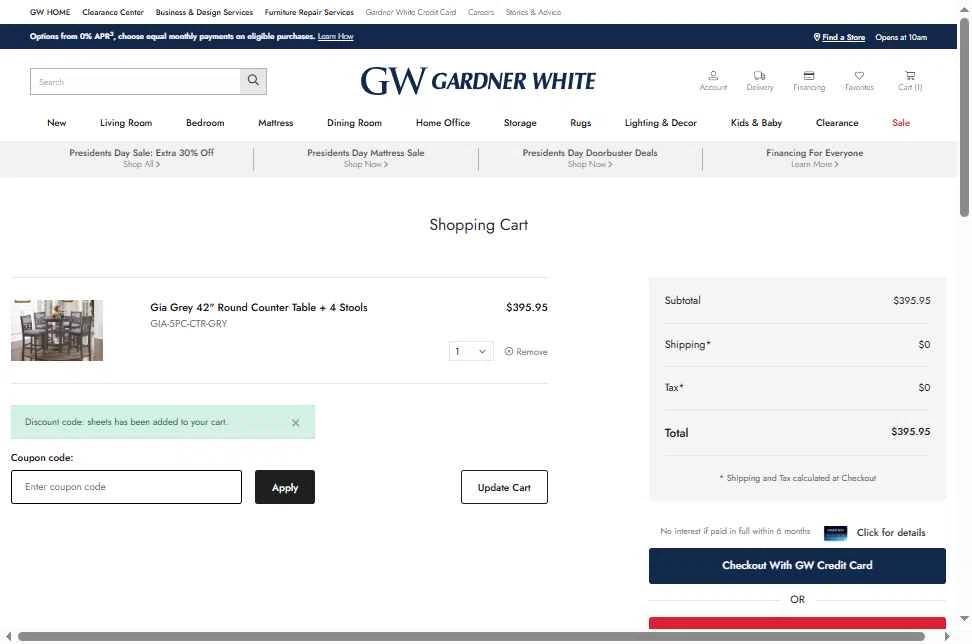Open the Living Room menu

coord(126,123)
